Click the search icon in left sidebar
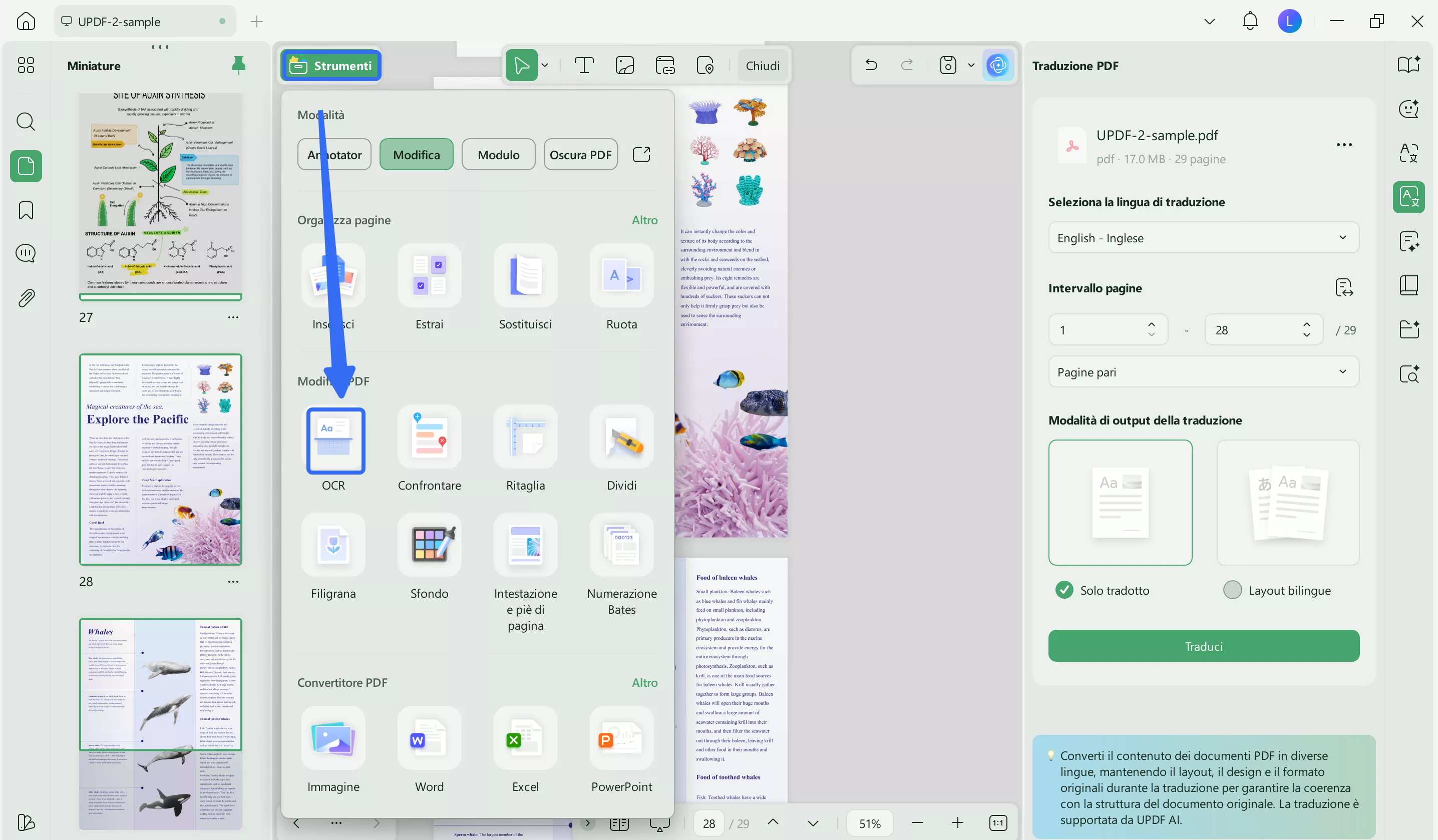Image resolution: width=1438 pixels, height=840 pixels. [26, 122]
